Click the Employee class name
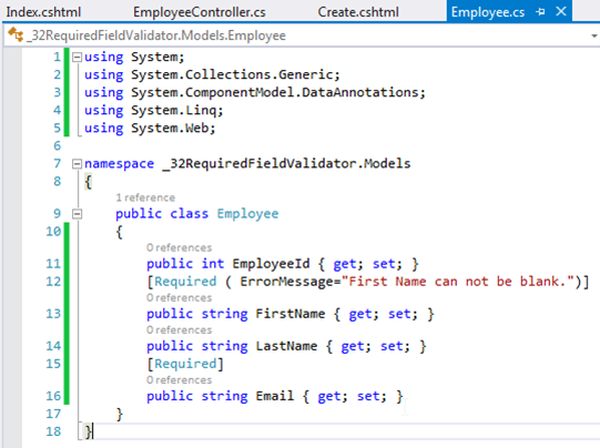The width and height of the screenshot is (600, 448). 248,213
